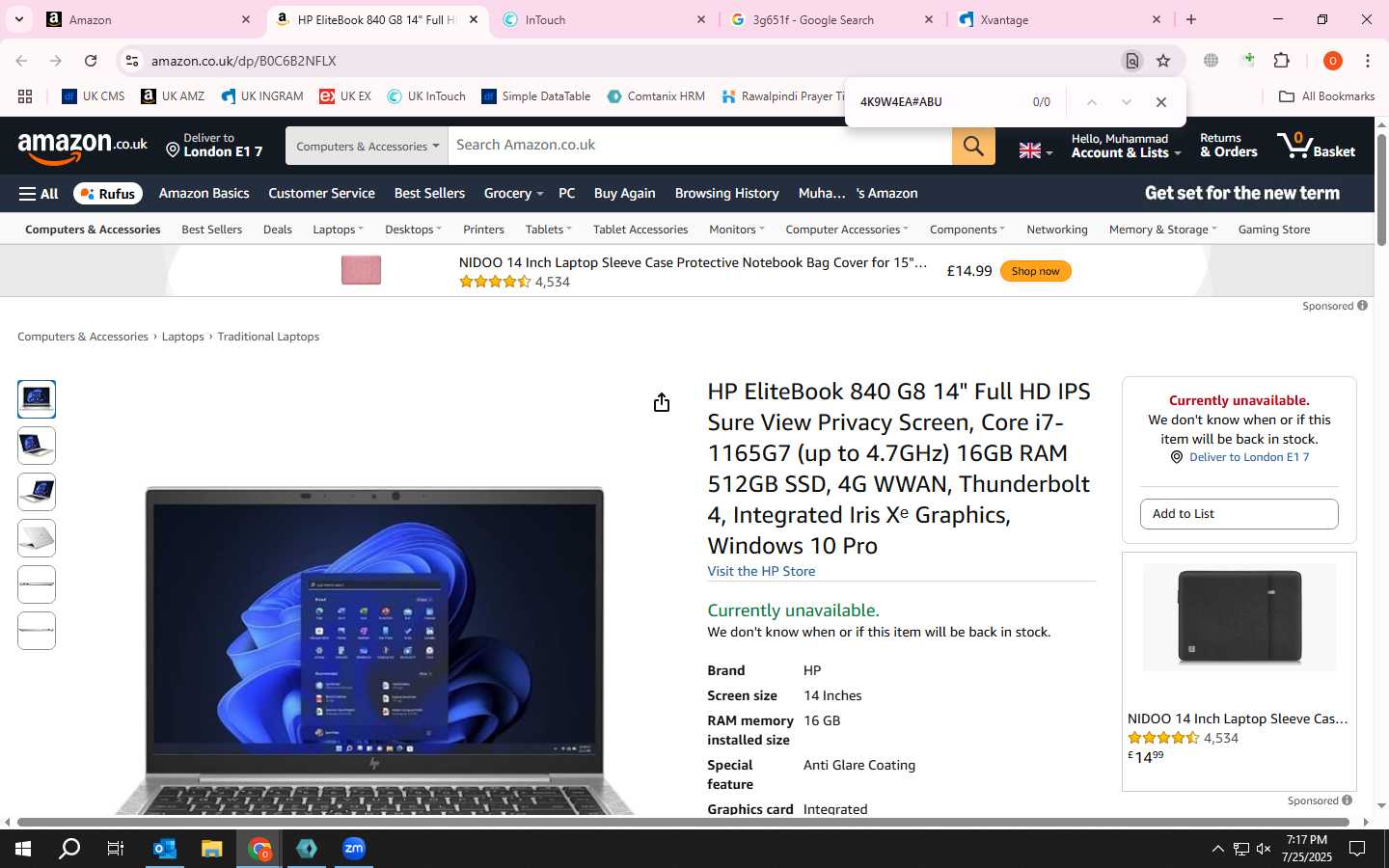Screen dimensions: 1389x868
Task: Click the Search Amazon.co.uk input field
Action: tap(700, 146)
